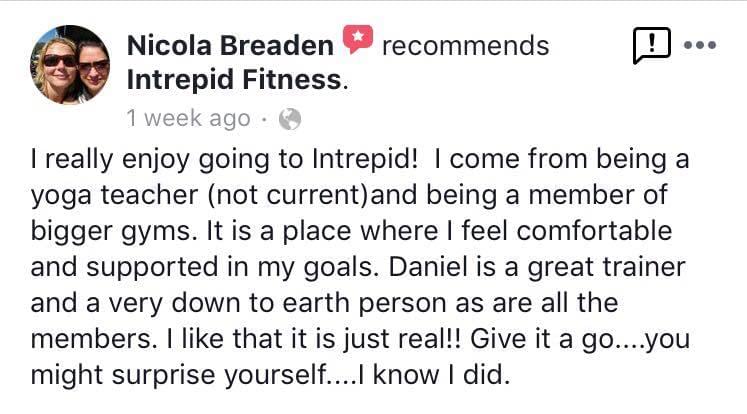Click the review's first line about Intrepid
The image size is (747, 414).
pos(360,159)
